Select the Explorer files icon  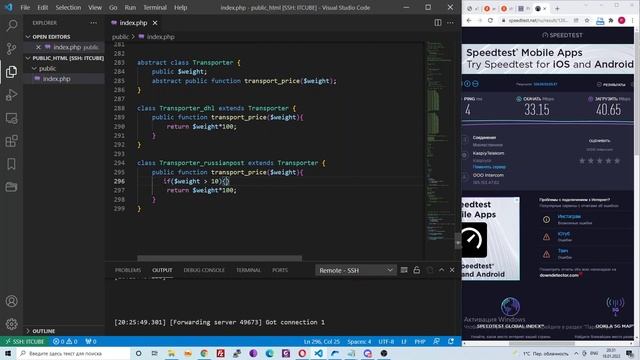[x=11, y=72]
